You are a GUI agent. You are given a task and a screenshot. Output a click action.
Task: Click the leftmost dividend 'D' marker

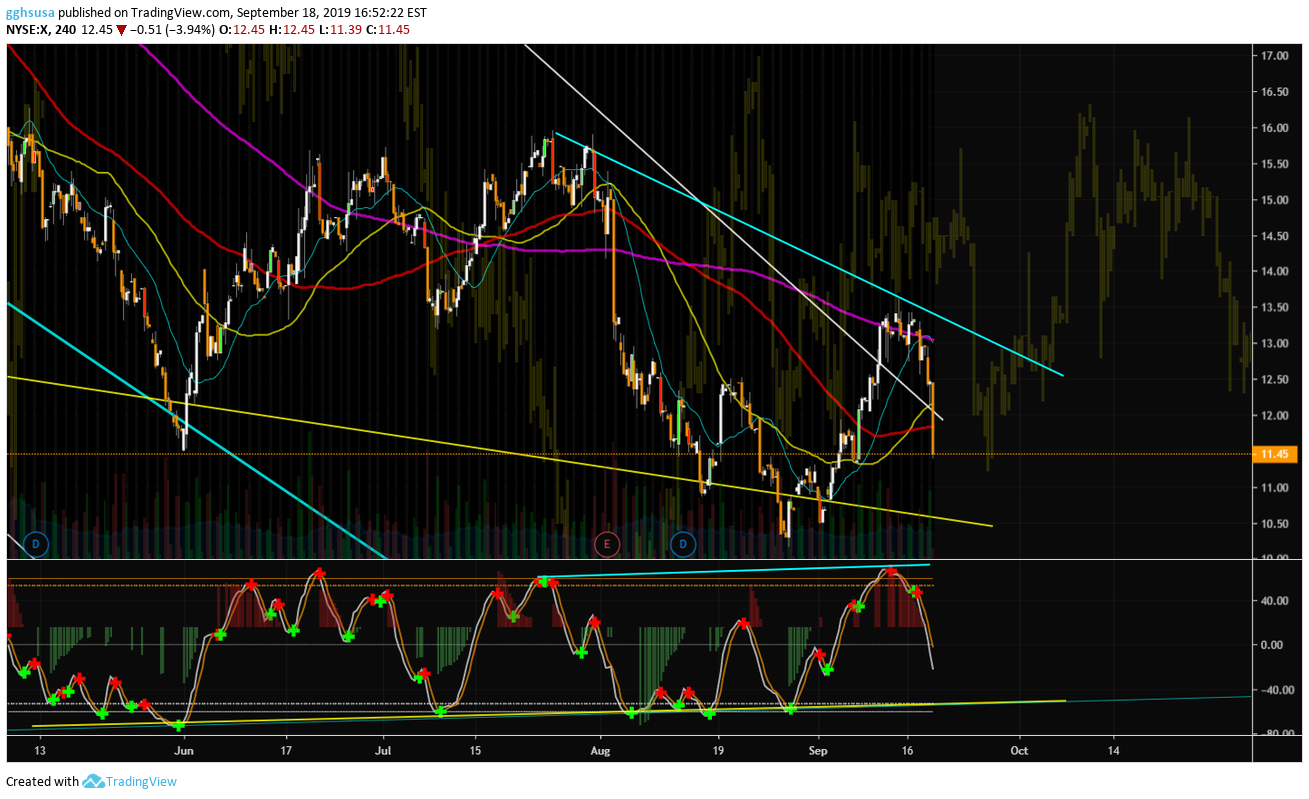[36, 544]
